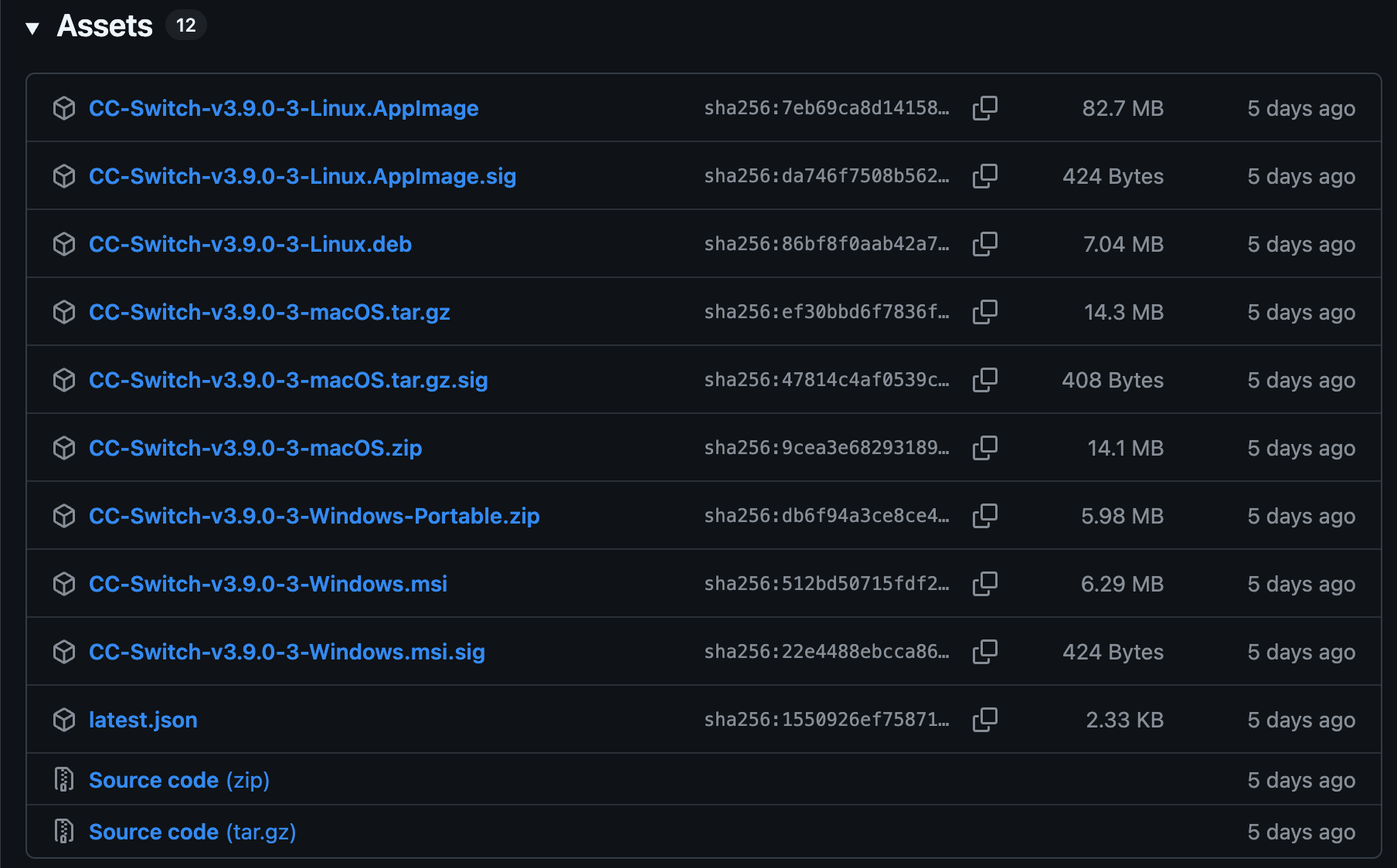Copy SHA256 hash for Linux.deb
The image size is (1397, 868).
point(984,244)
